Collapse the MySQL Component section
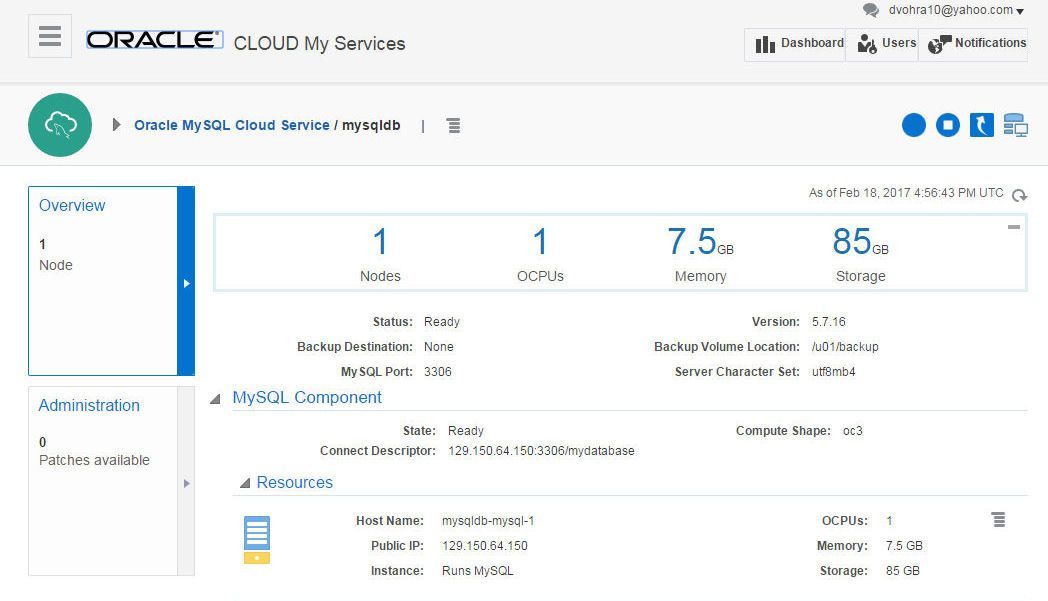Viewport: 1048px width, 601px height. [x=215, y=399]
